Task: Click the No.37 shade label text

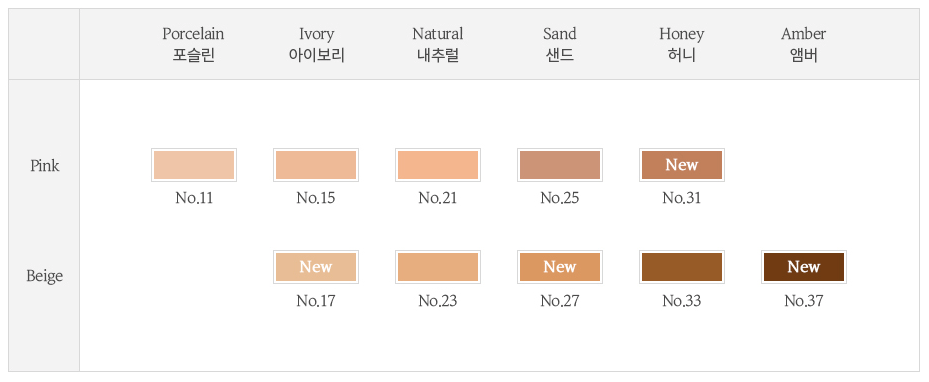Action: 803,301
